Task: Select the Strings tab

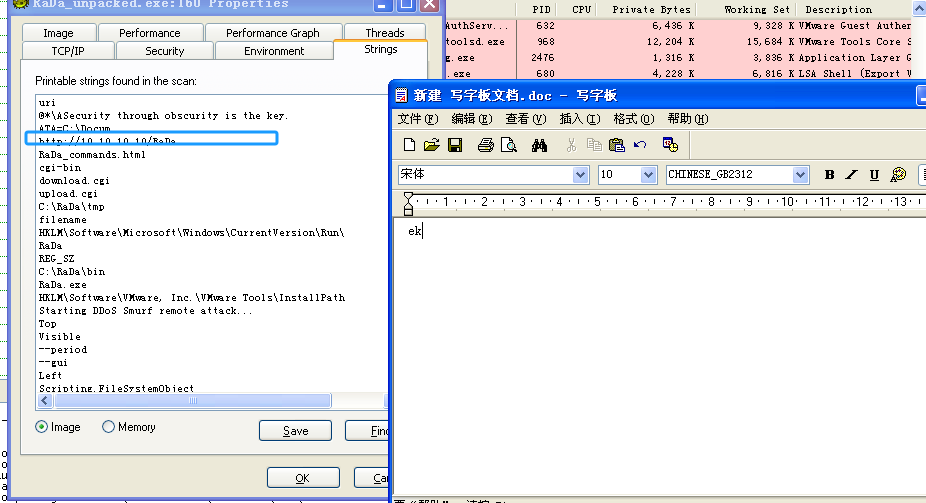Action: coord(380,50)
